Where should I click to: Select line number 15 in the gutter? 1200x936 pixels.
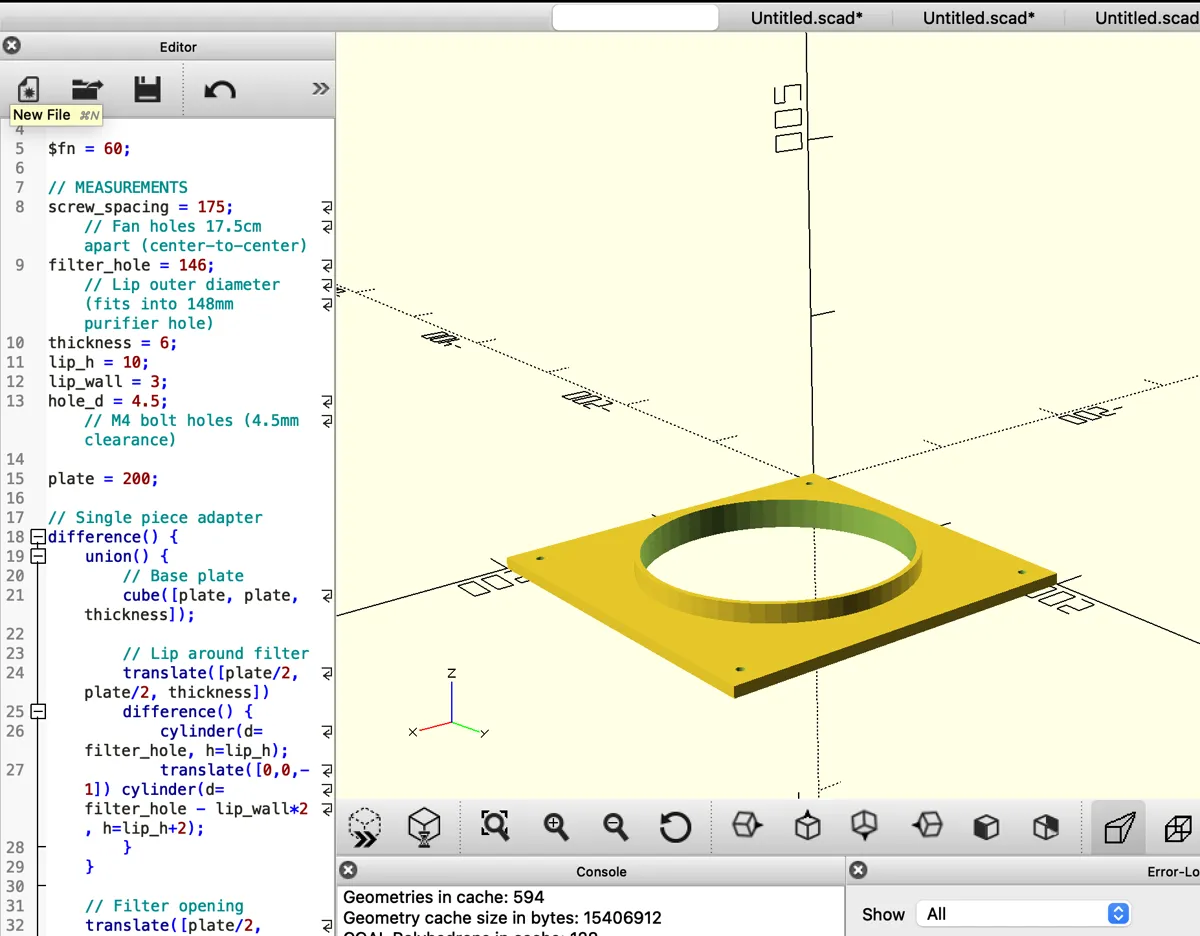pyautogui.click(x=15, y=479)
